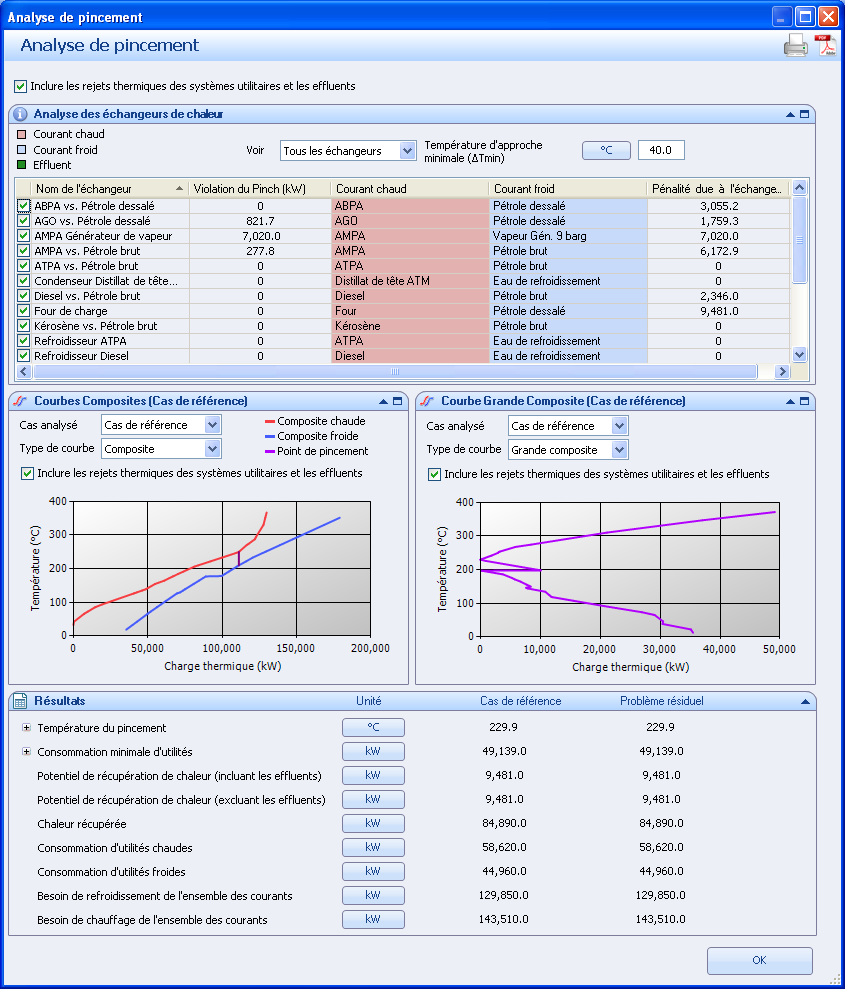This screenshot has height=989, width=845.
Task: Sort by the 'Nom de l'échangeur' column header
Action: tap(110, 189)
